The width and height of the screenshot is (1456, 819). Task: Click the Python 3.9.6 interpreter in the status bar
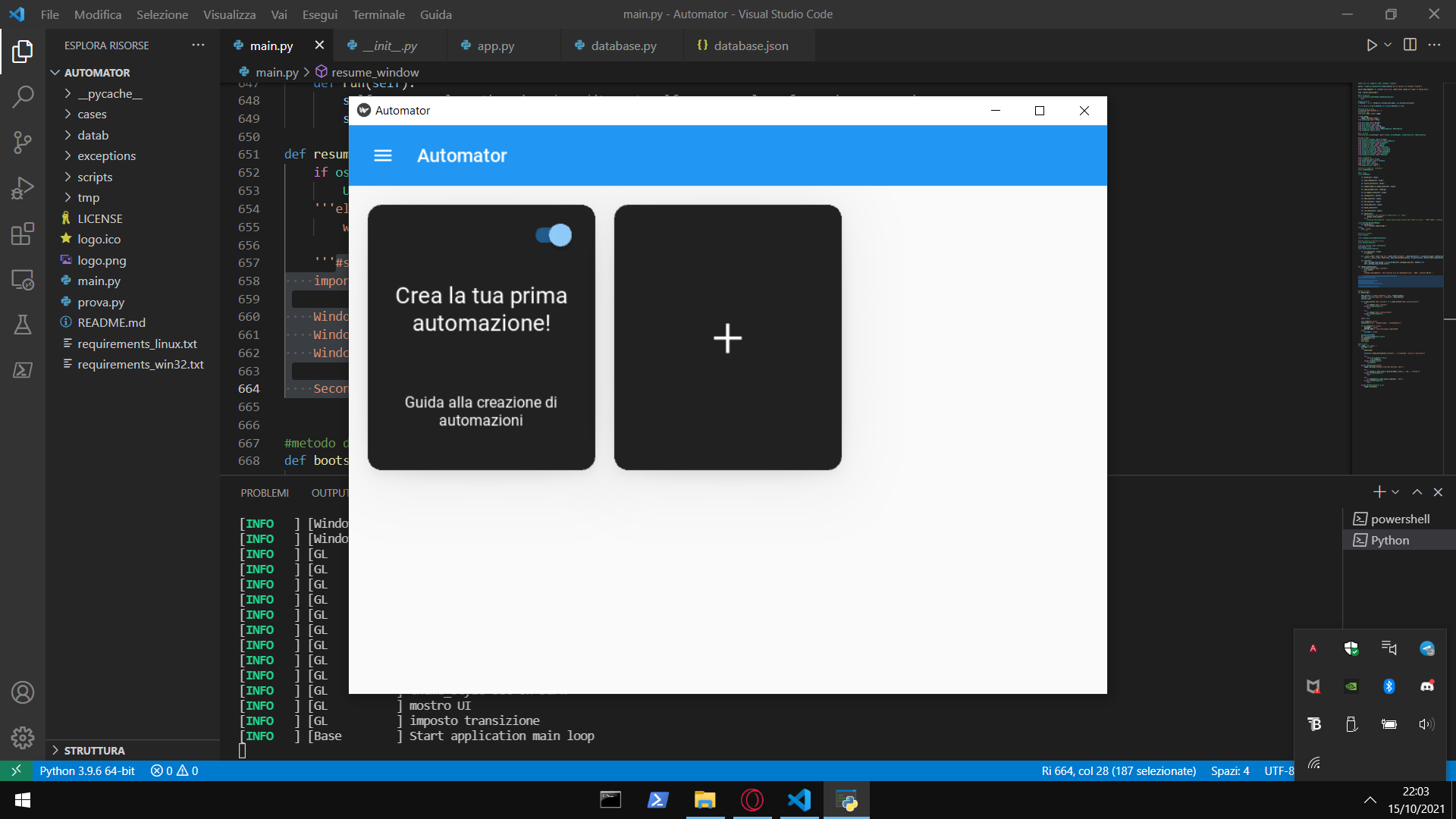click(x=86, y=770)
